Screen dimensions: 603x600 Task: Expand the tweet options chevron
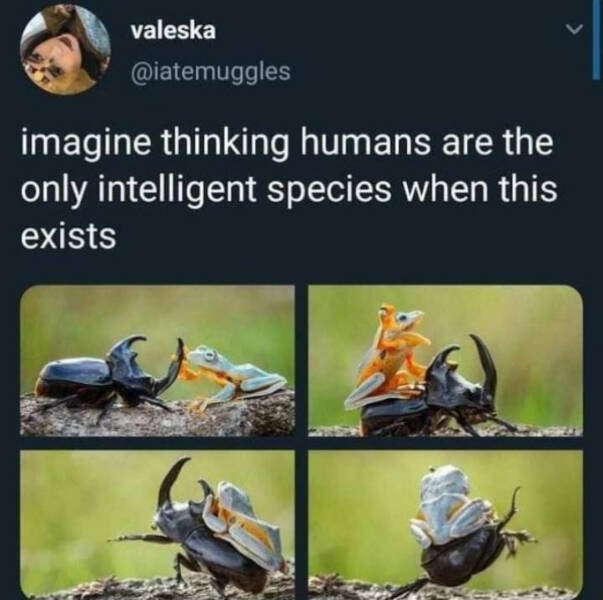575,30
